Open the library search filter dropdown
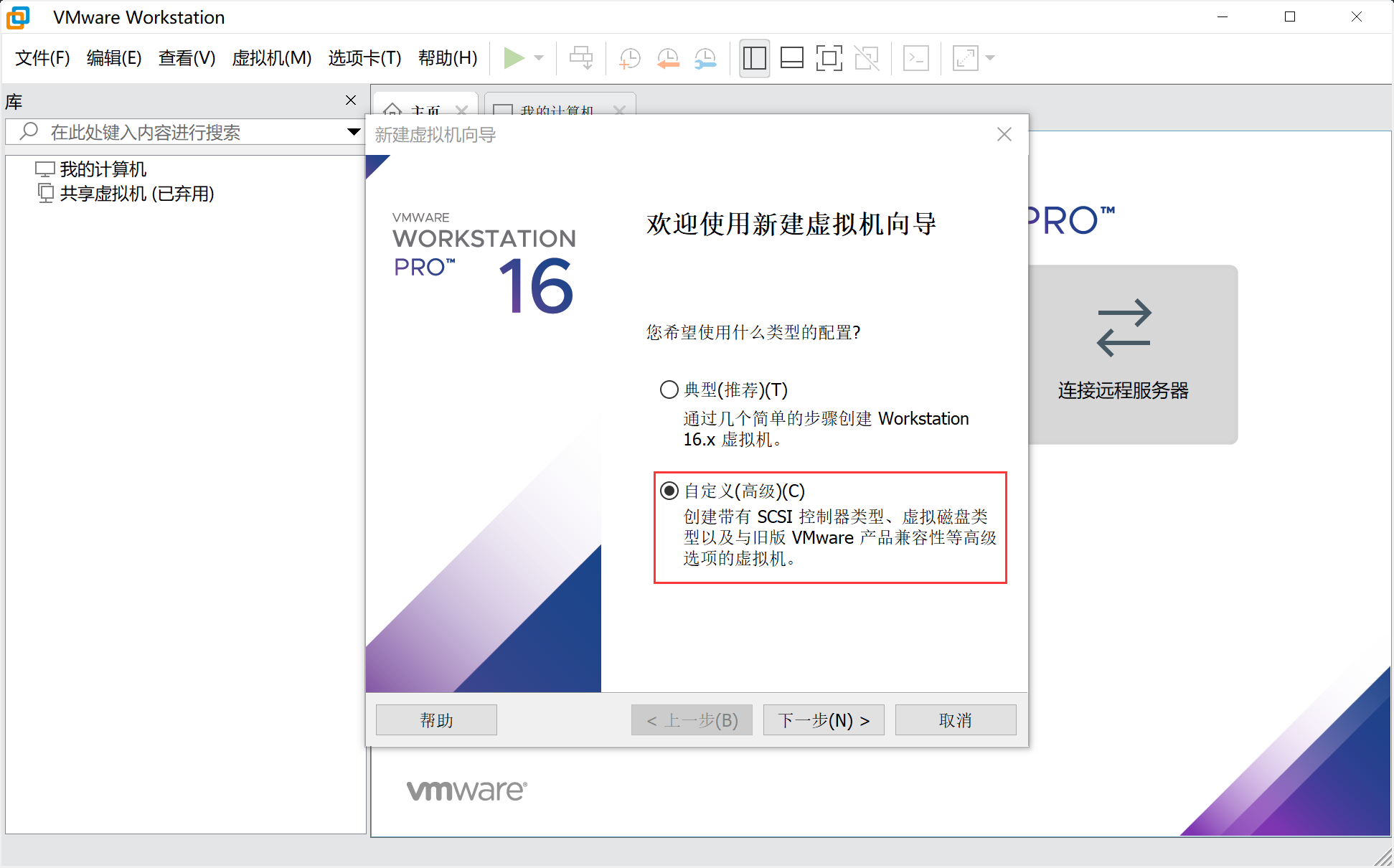 coord(353,132)
